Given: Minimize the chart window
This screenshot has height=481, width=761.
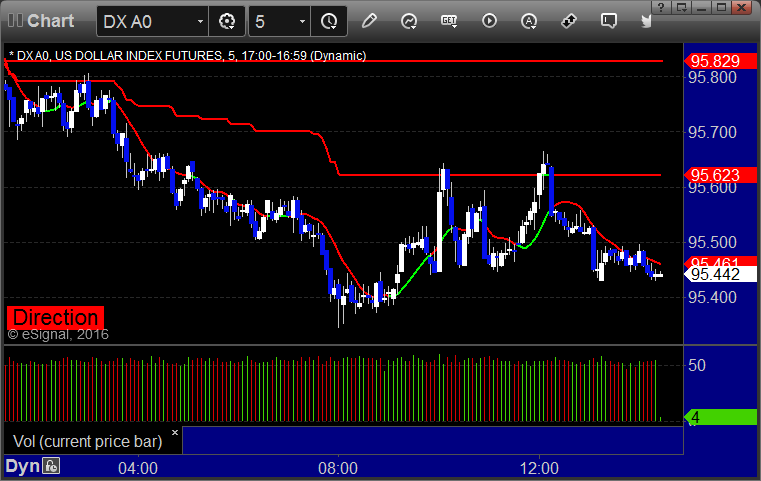Looking at the screenshot, I should (701, 7).
